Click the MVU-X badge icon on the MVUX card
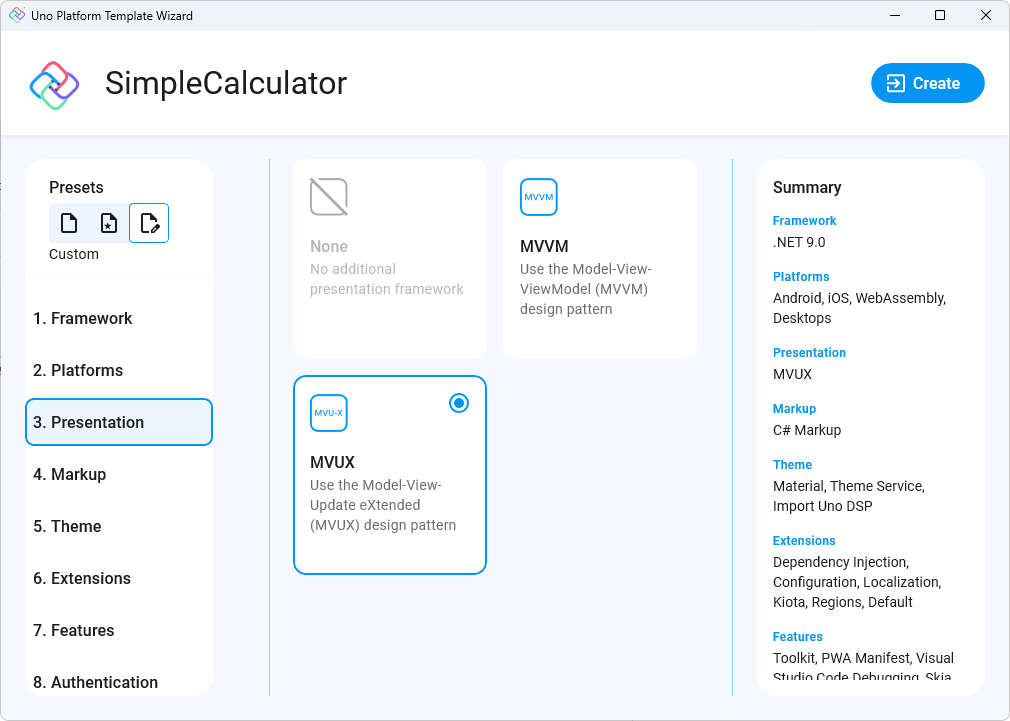 (x=328, y=412)
